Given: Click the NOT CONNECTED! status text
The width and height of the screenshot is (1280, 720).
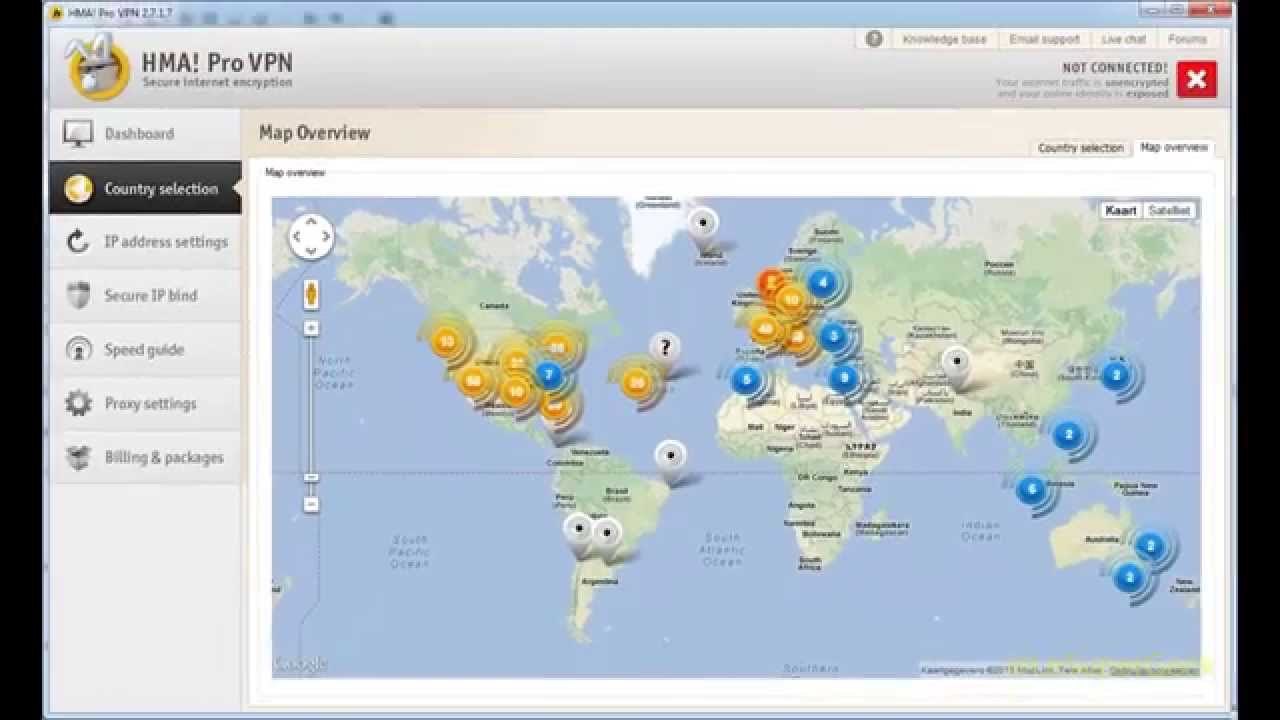Looking at the screenshot, I should coord(1115,68).
